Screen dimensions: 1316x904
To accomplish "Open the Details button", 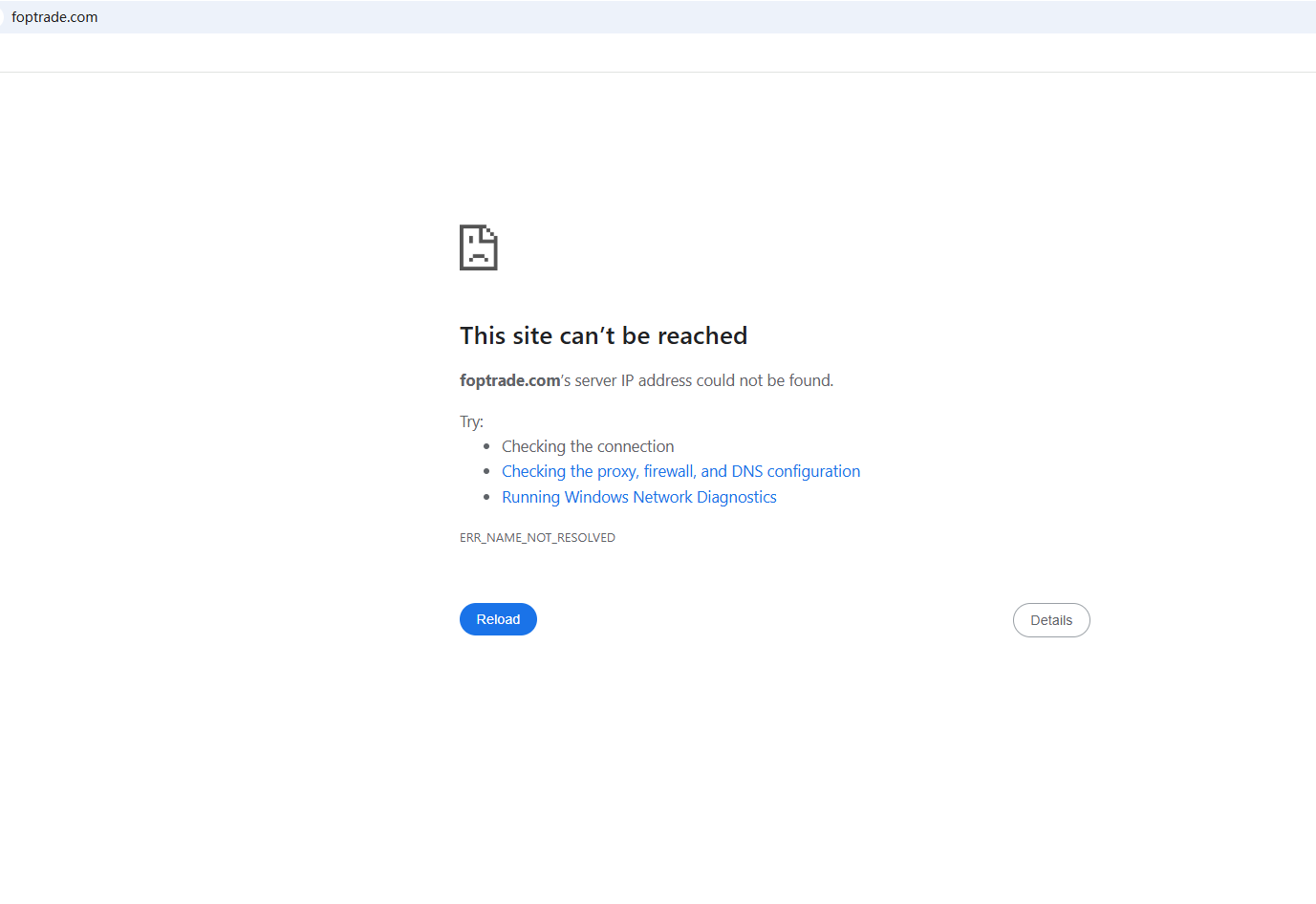I will coord(1051,620).
